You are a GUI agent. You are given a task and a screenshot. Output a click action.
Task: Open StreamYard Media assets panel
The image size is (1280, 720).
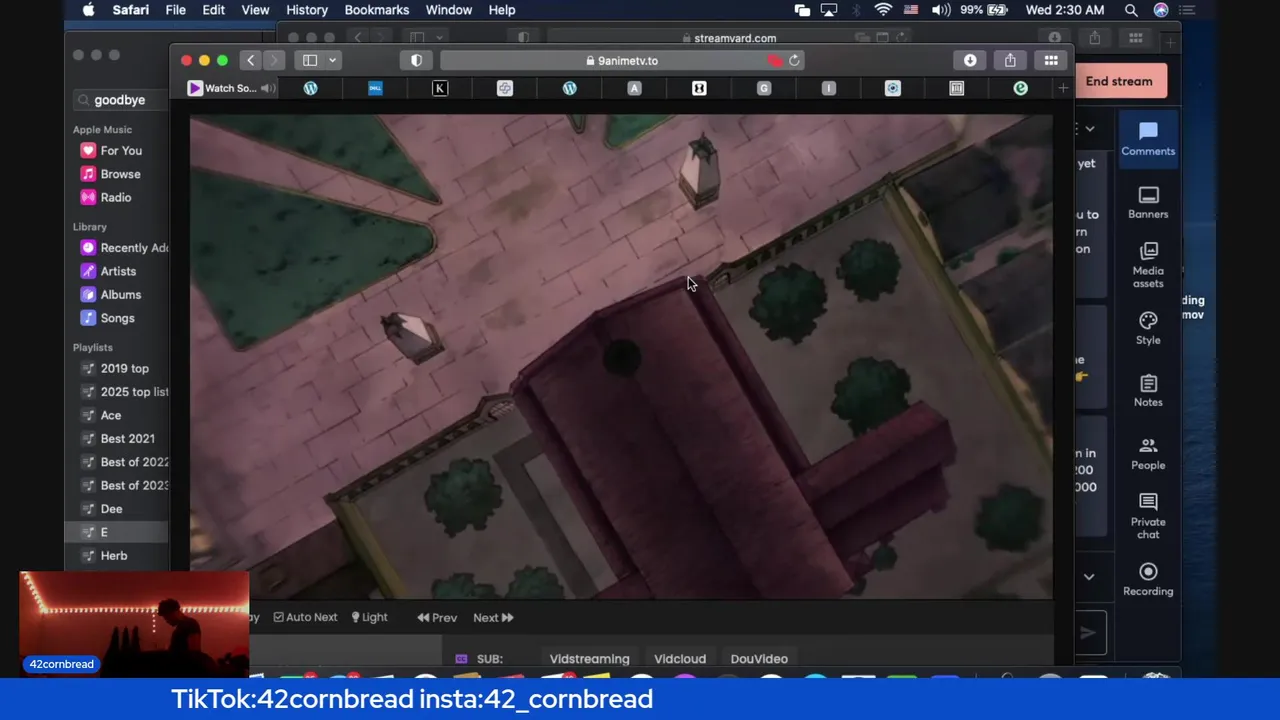1148,265
